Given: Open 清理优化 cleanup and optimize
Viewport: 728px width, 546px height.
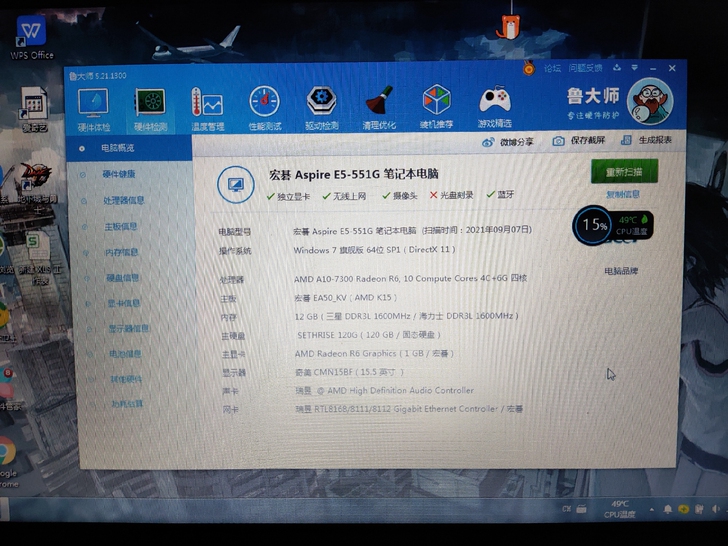Looking at the screenshot, I should [379, 108].
